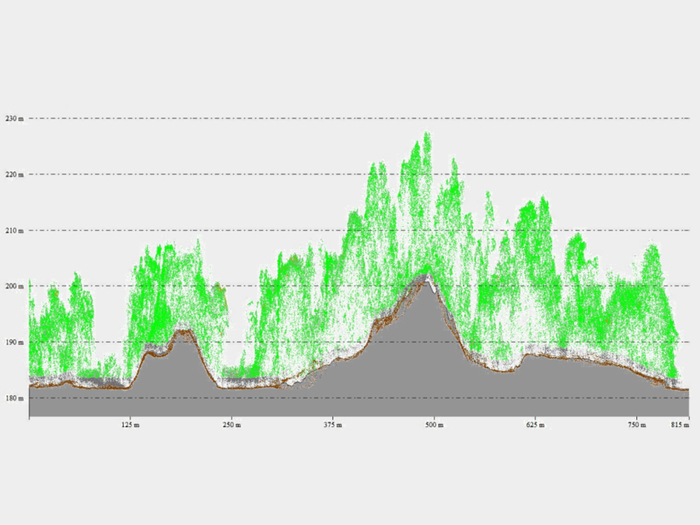Select the 220 m elevation label
The image size is (700, 525).
pyautogui.click(x=14, y=175)
